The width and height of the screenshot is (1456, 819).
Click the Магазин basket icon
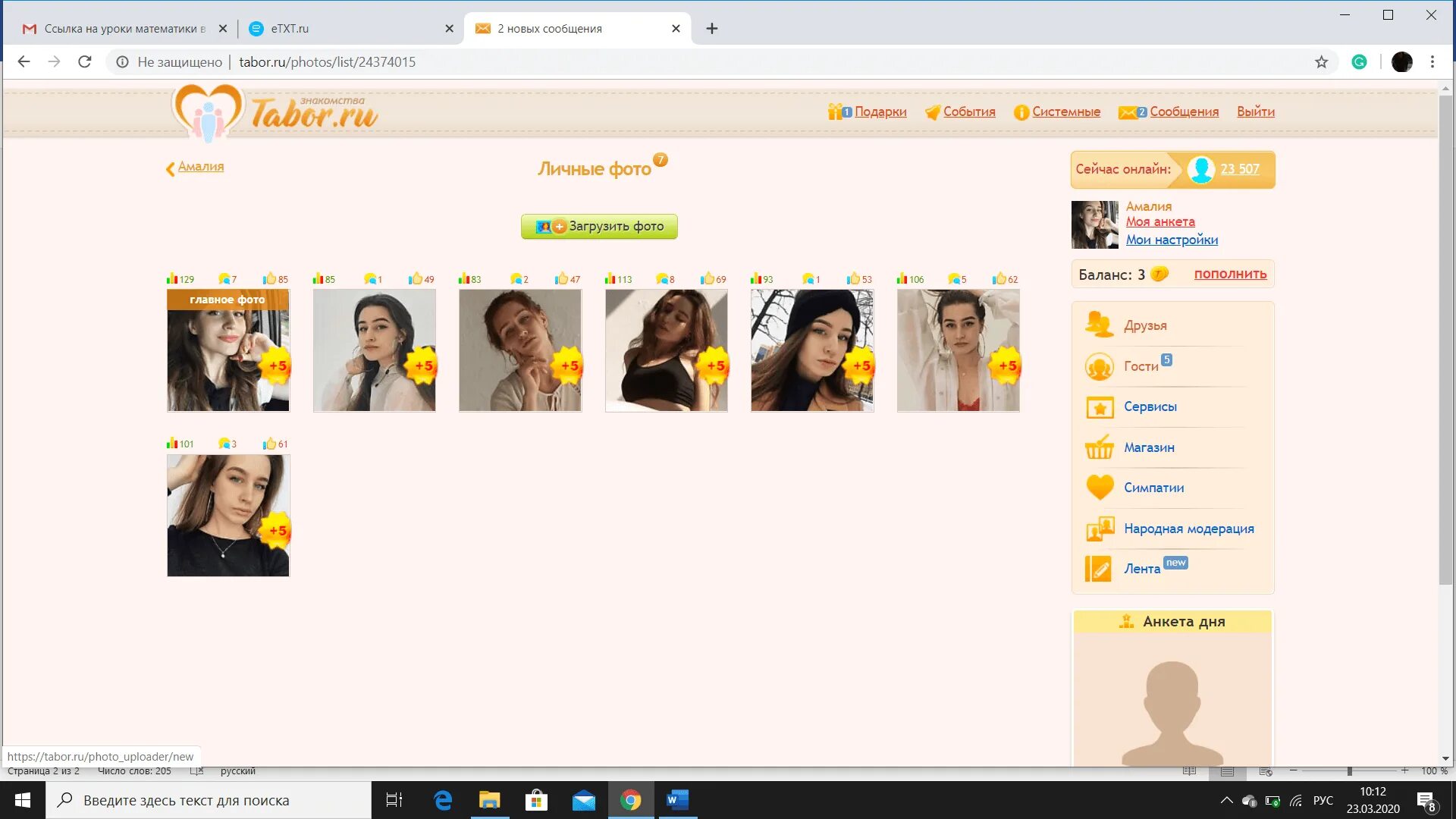click(1099, 447)
